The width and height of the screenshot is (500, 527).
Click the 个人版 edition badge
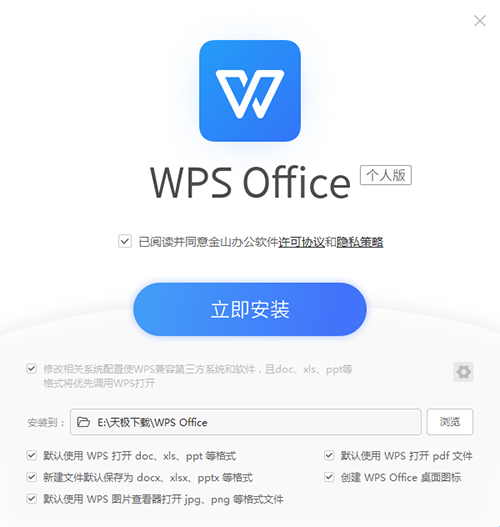(x=386, y=175)
